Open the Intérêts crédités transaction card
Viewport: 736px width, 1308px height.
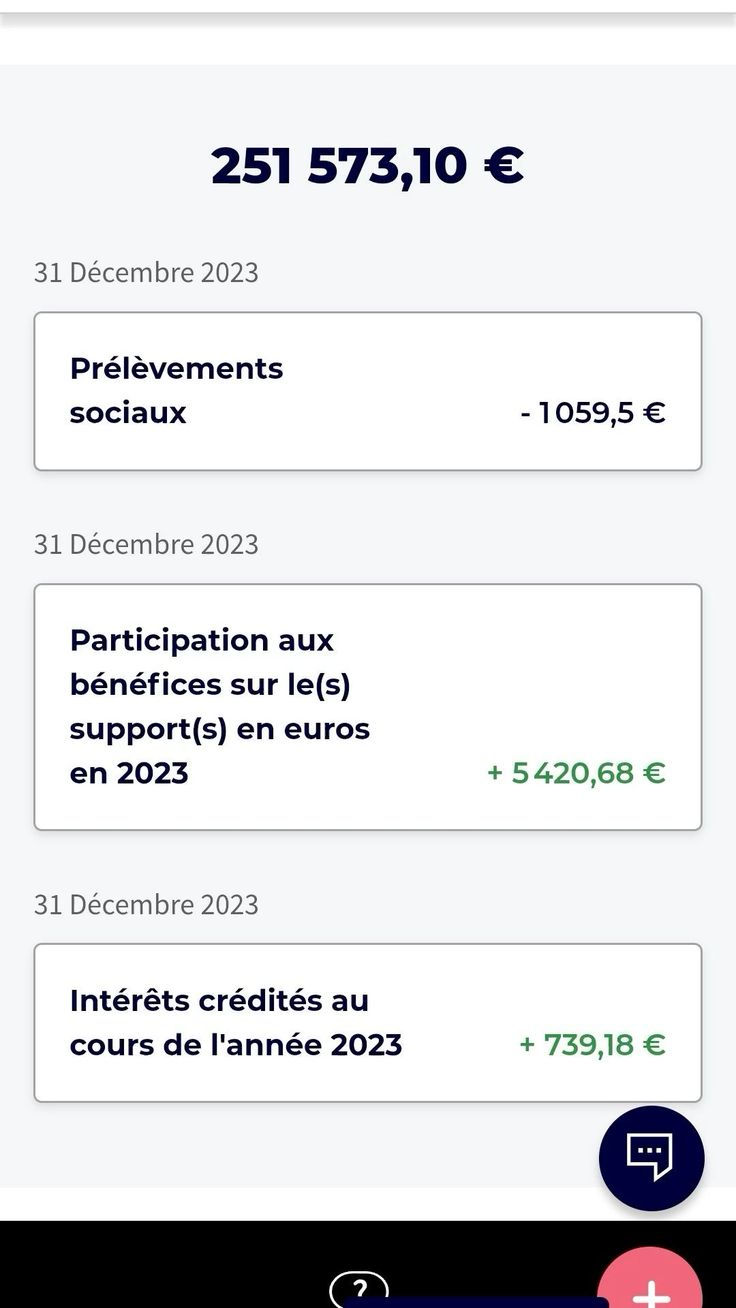[368, 1023]
